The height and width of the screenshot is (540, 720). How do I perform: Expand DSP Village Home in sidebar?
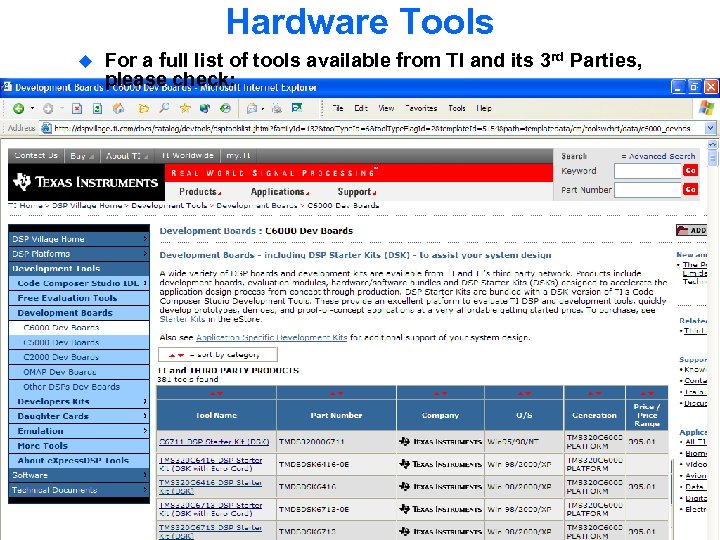coord(79,239)
